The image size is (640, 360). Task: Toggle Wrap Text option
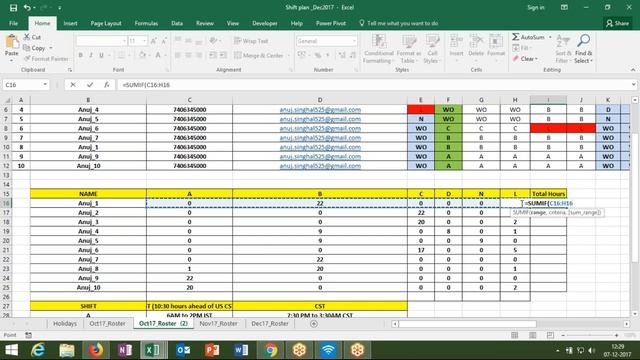click(x=251, y=41)
